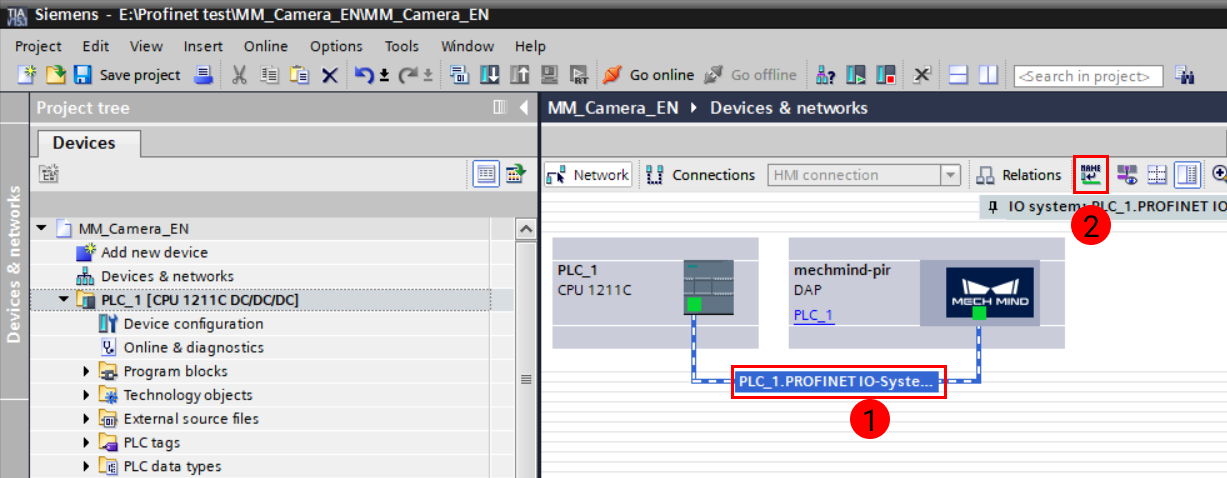Image resolution: width=1227 pixels, height=478 pixels.
Task: Click the binoculars search icon
Action: (x=1185, y=75)
